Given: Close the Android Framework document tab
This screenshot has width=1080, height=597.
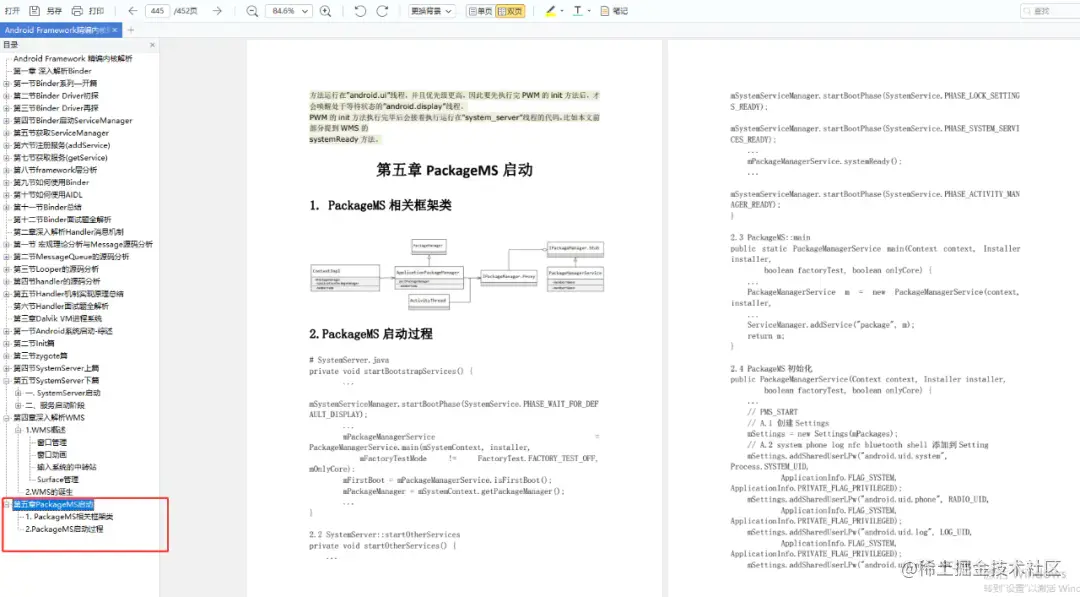Looking at the screenshot, I should pos(115,30).
